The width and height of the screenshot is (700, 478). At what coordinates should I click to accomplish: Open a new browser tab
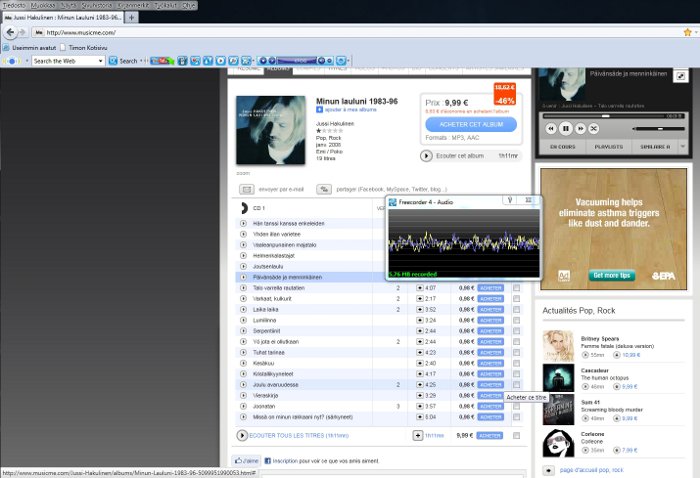click(x=131, y=17)
